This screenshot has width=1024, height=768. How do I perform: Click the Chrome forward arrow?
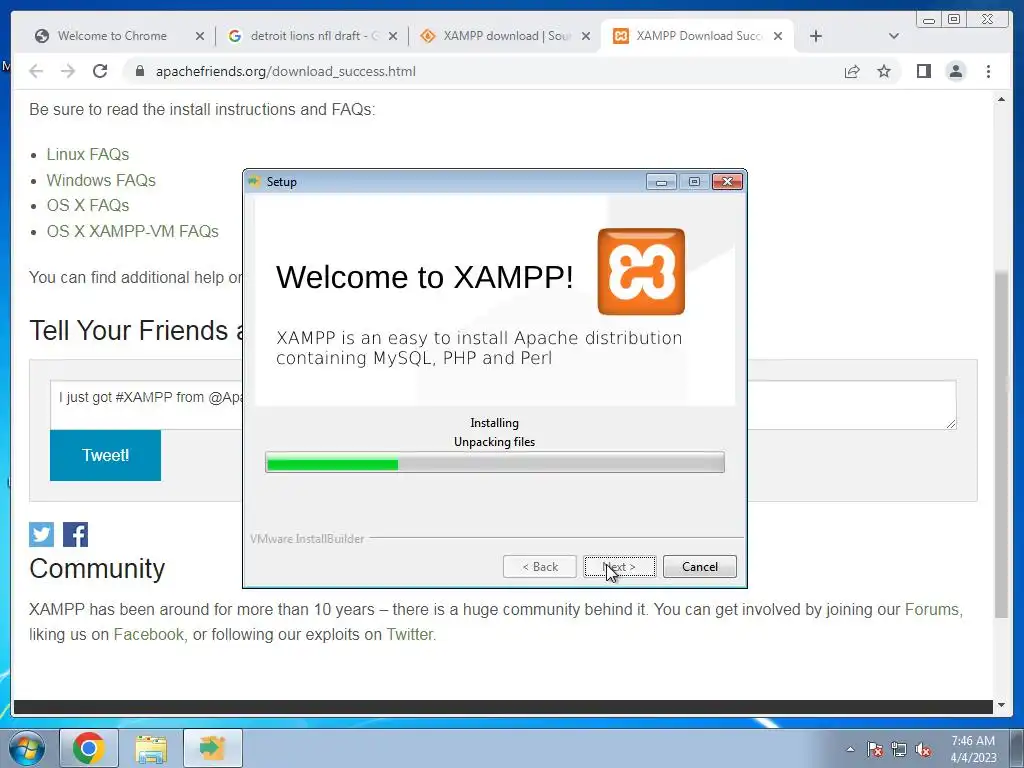pos(68,71)
